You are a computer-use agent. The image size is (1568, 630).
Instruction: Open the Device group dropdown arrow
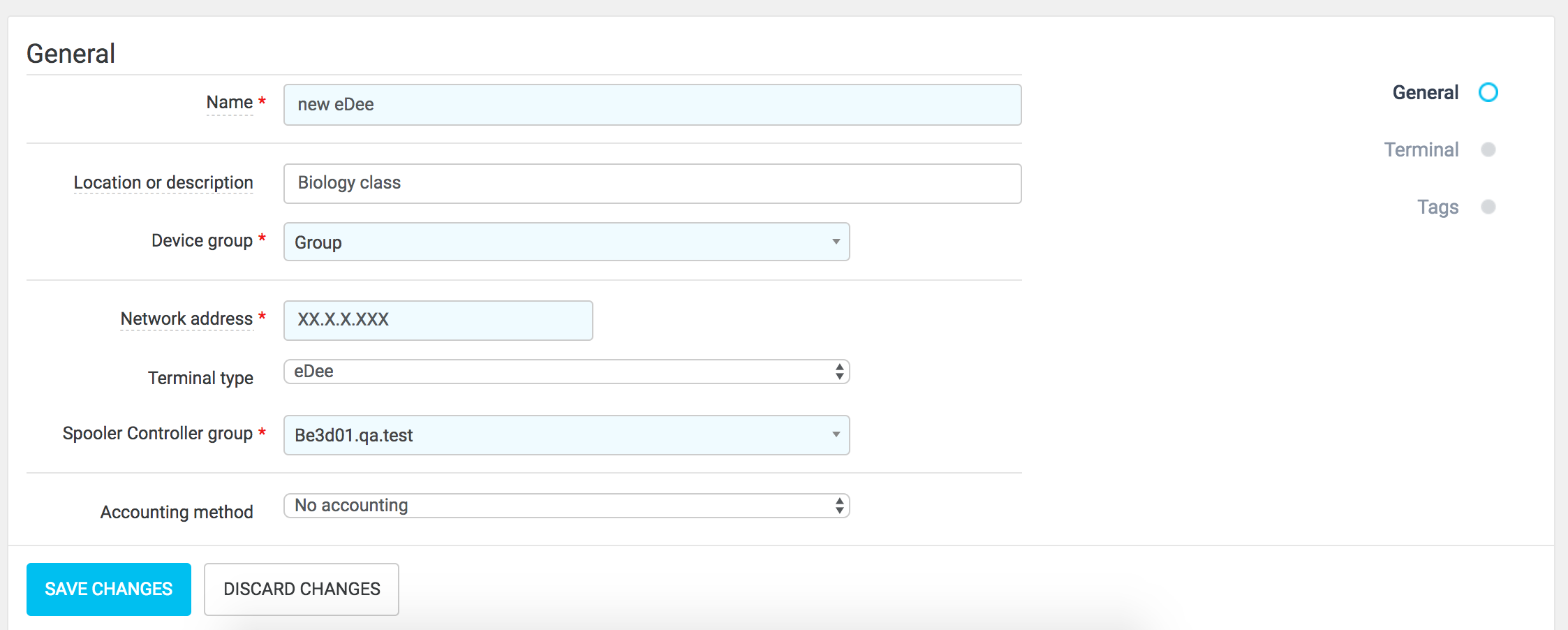[836, 242]
